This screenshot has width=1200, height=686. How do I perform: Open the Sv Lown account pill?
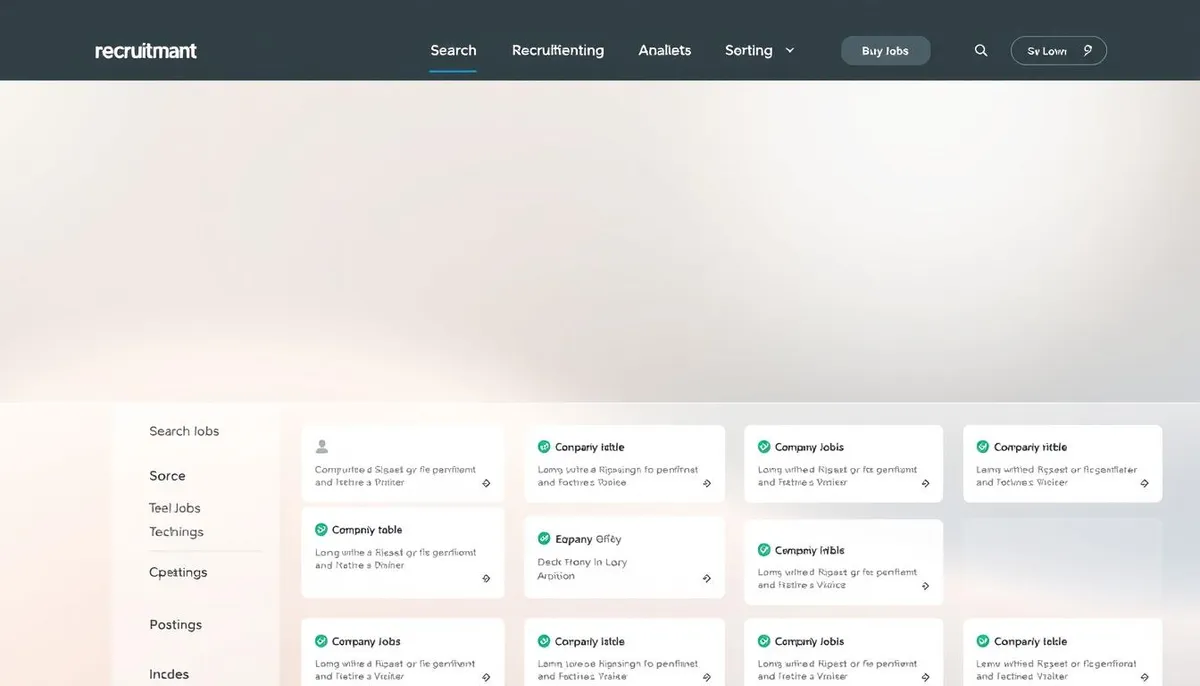click(x=1058, y=51)
